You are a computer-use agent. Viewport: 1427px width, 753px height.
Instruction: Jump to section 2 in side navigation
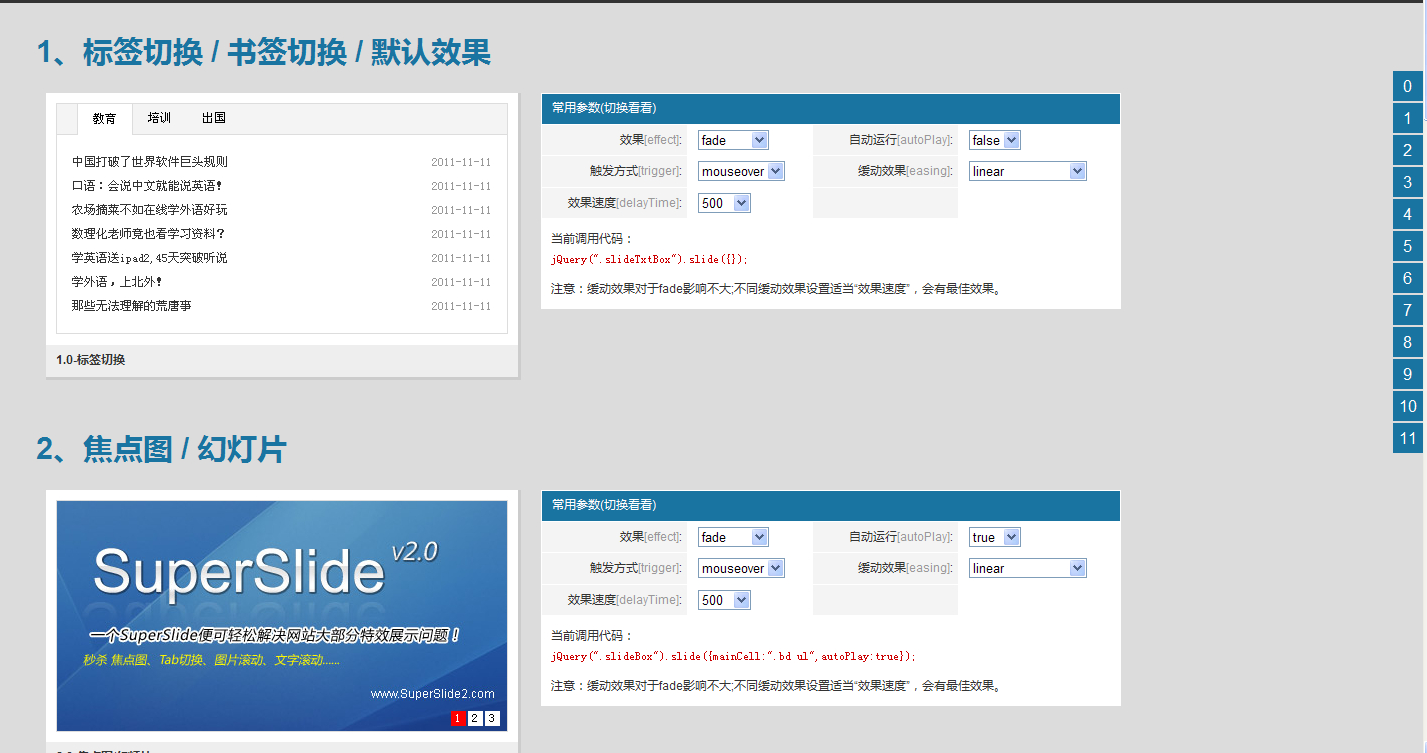[1408, 150]
